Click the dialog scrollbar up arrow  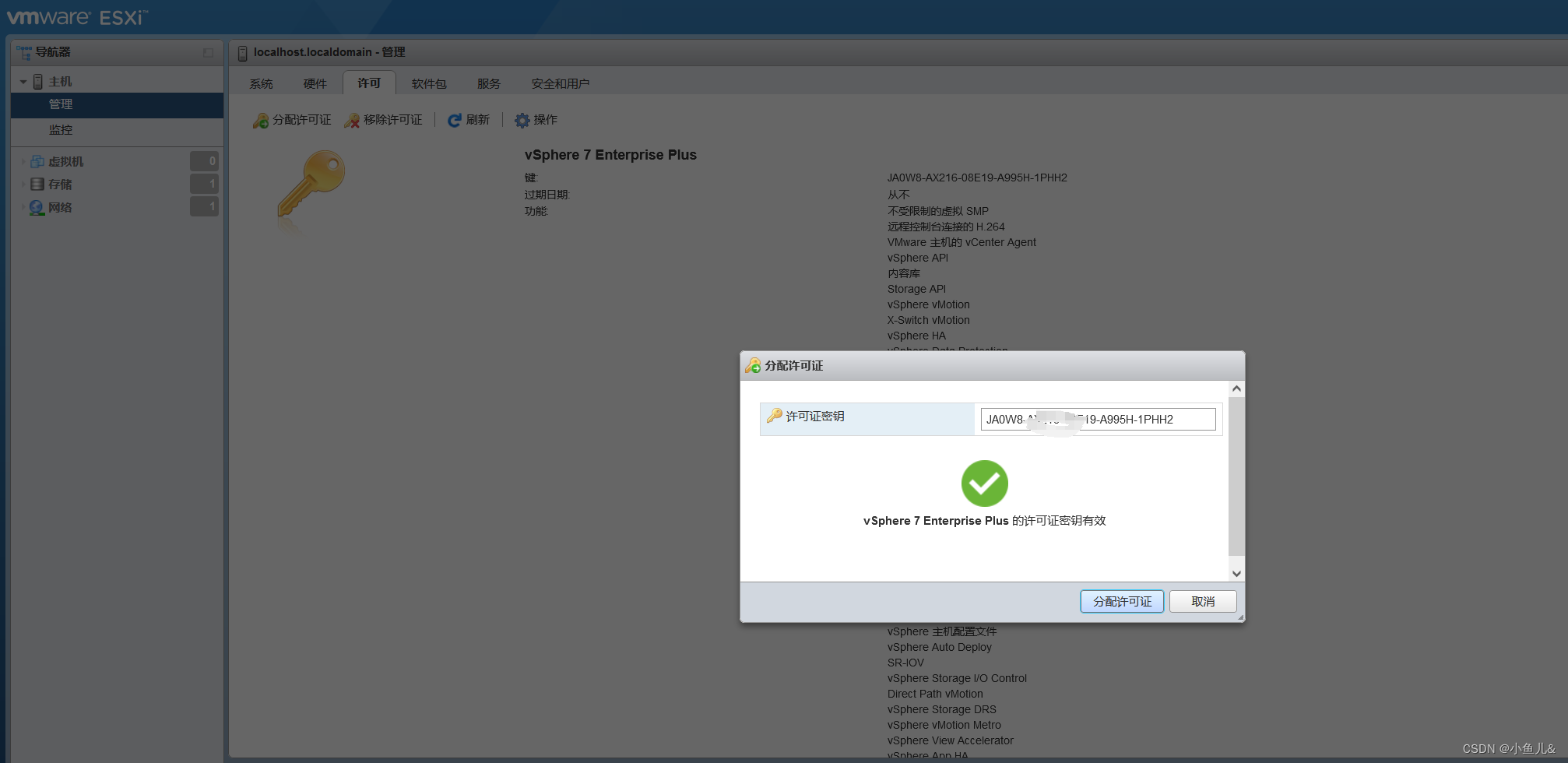[x=1236, y=389]
